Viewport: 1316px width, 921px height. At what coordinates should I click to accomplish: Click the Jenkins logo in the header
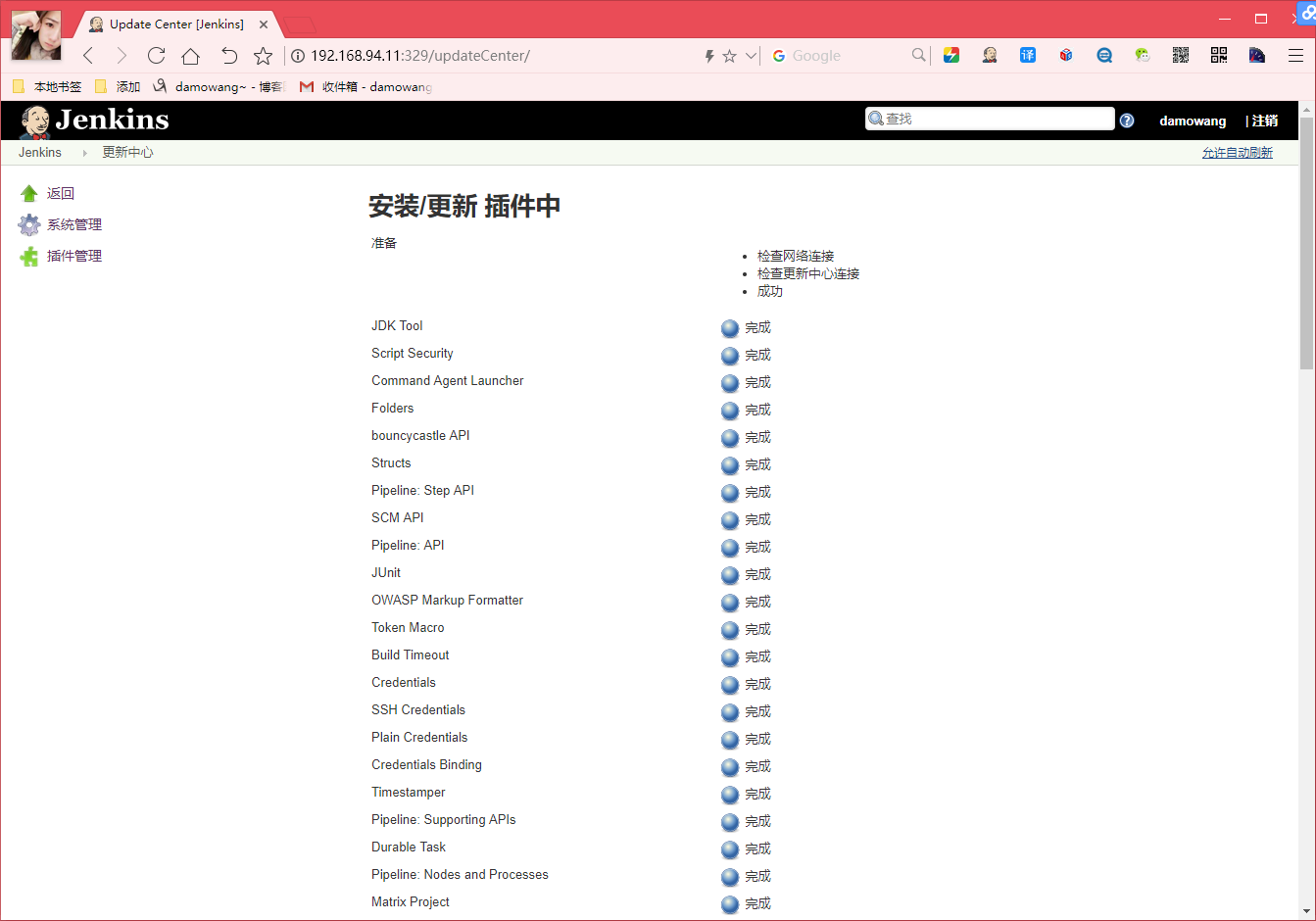coord(94,121)
